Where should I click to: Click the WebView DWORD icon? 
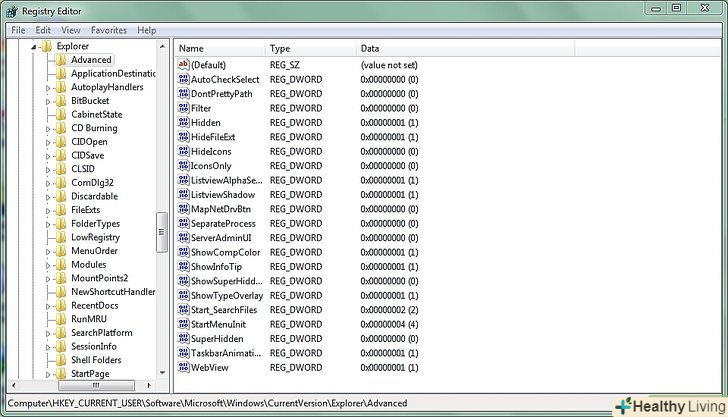(183, 367)
